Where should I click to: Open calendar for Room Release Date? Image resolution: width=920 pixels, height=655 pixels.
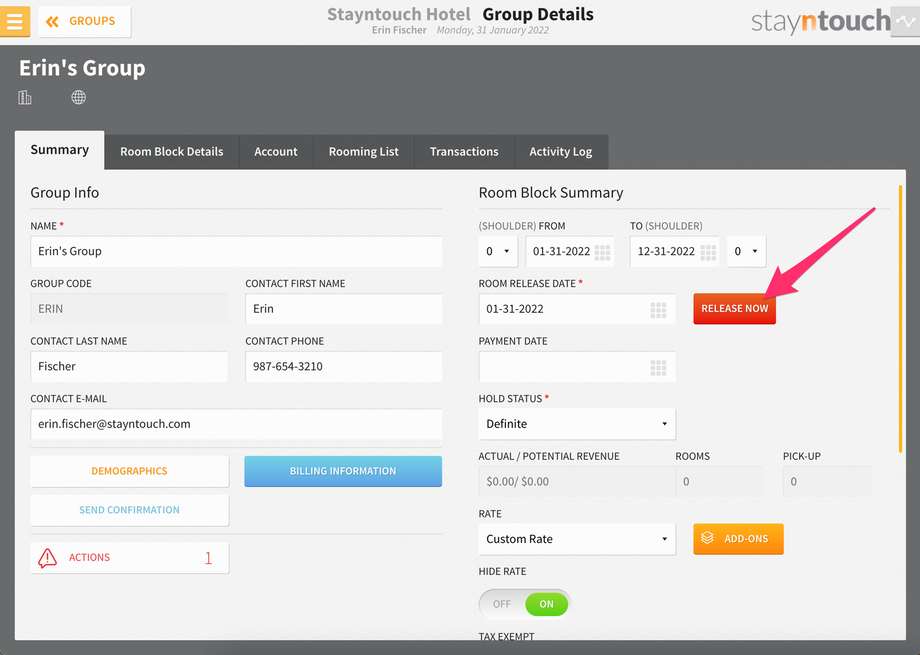658,310
